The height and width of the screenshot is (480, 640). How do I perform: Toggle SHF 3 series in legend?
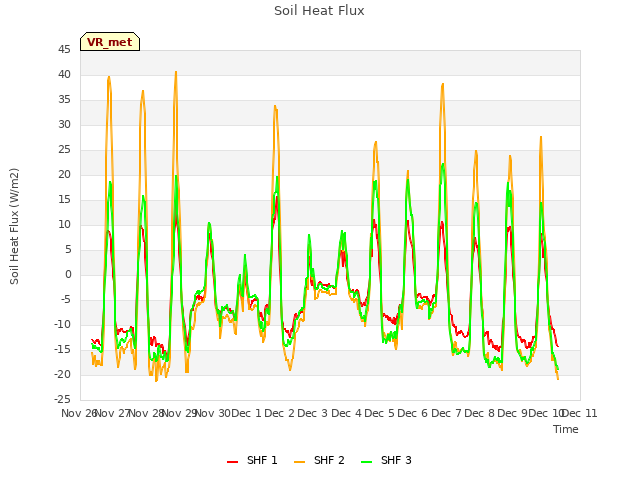coord(386,460)
